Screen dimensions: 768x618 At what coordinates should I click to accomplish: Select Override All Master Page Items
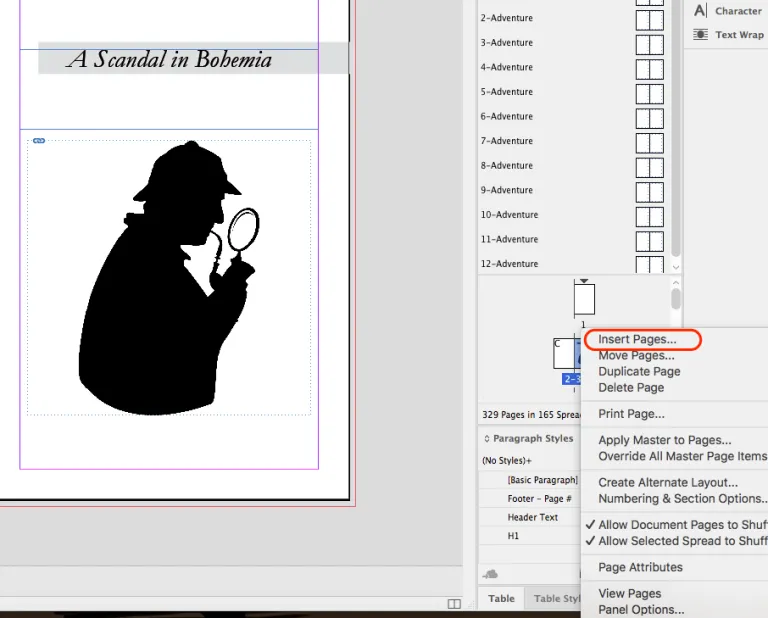683,456
